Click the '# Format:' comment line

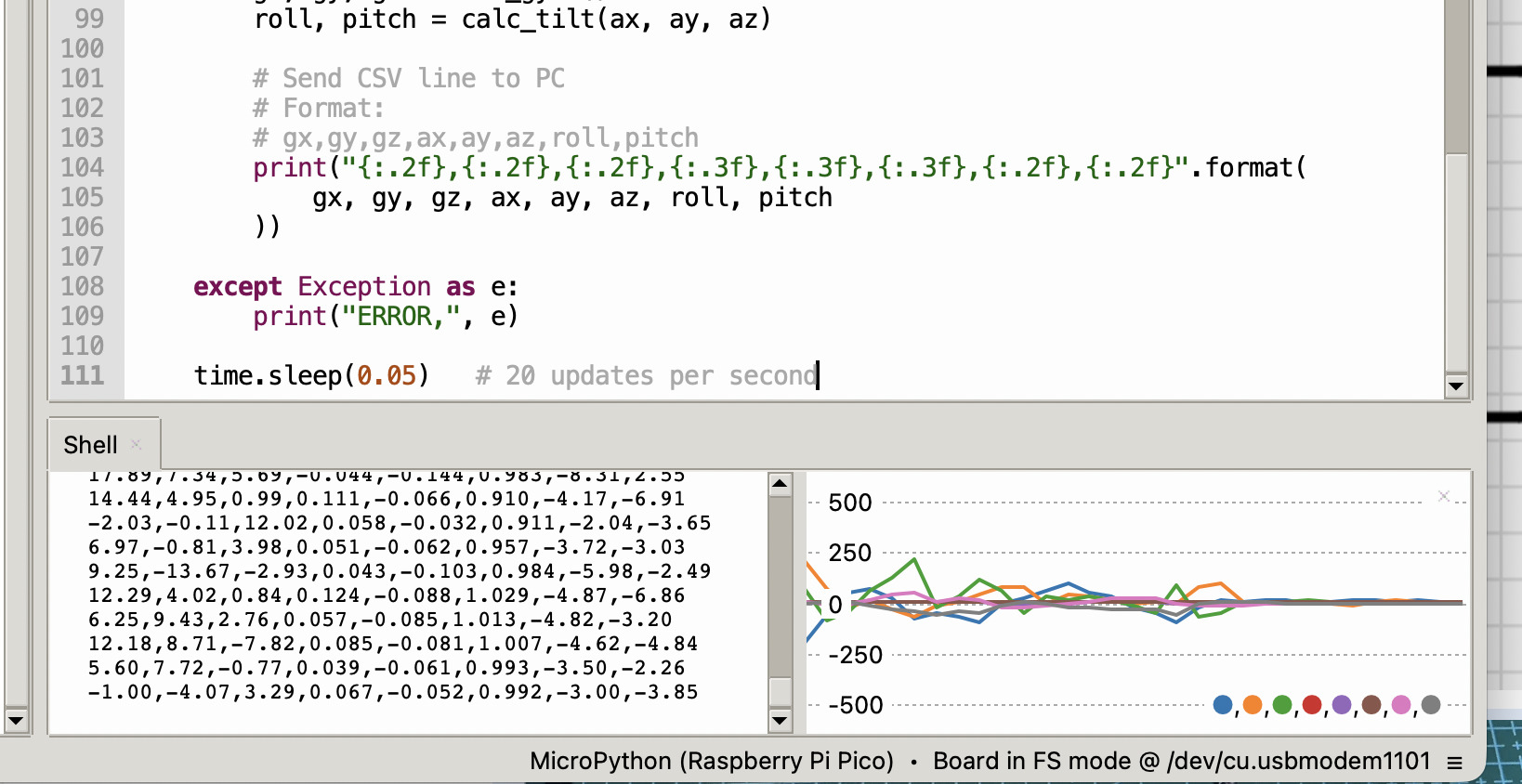pos(319,108)
